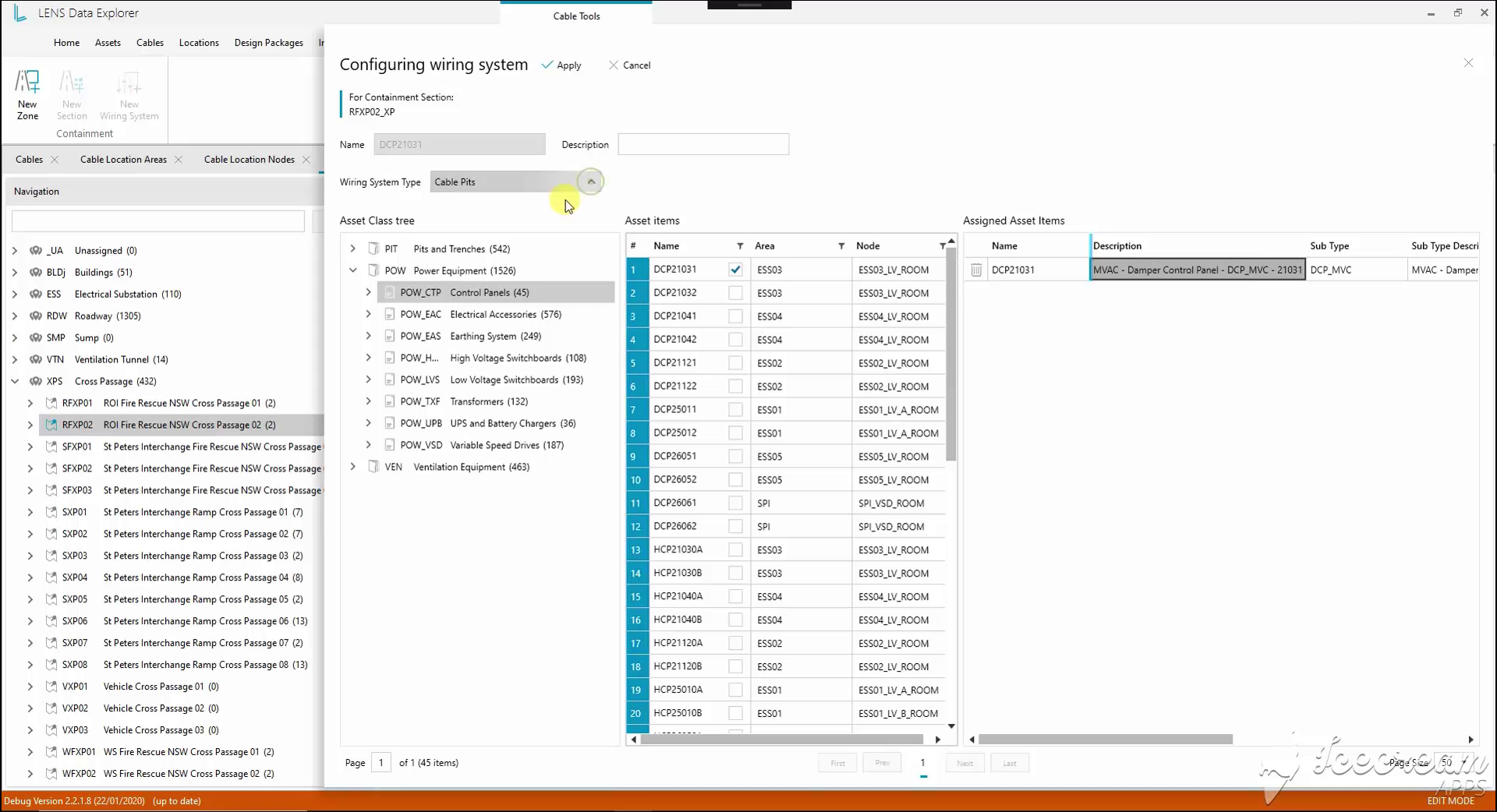1497x812 pixels.
Task: Click the Node column filter icon
Action: tap(942, 246)
